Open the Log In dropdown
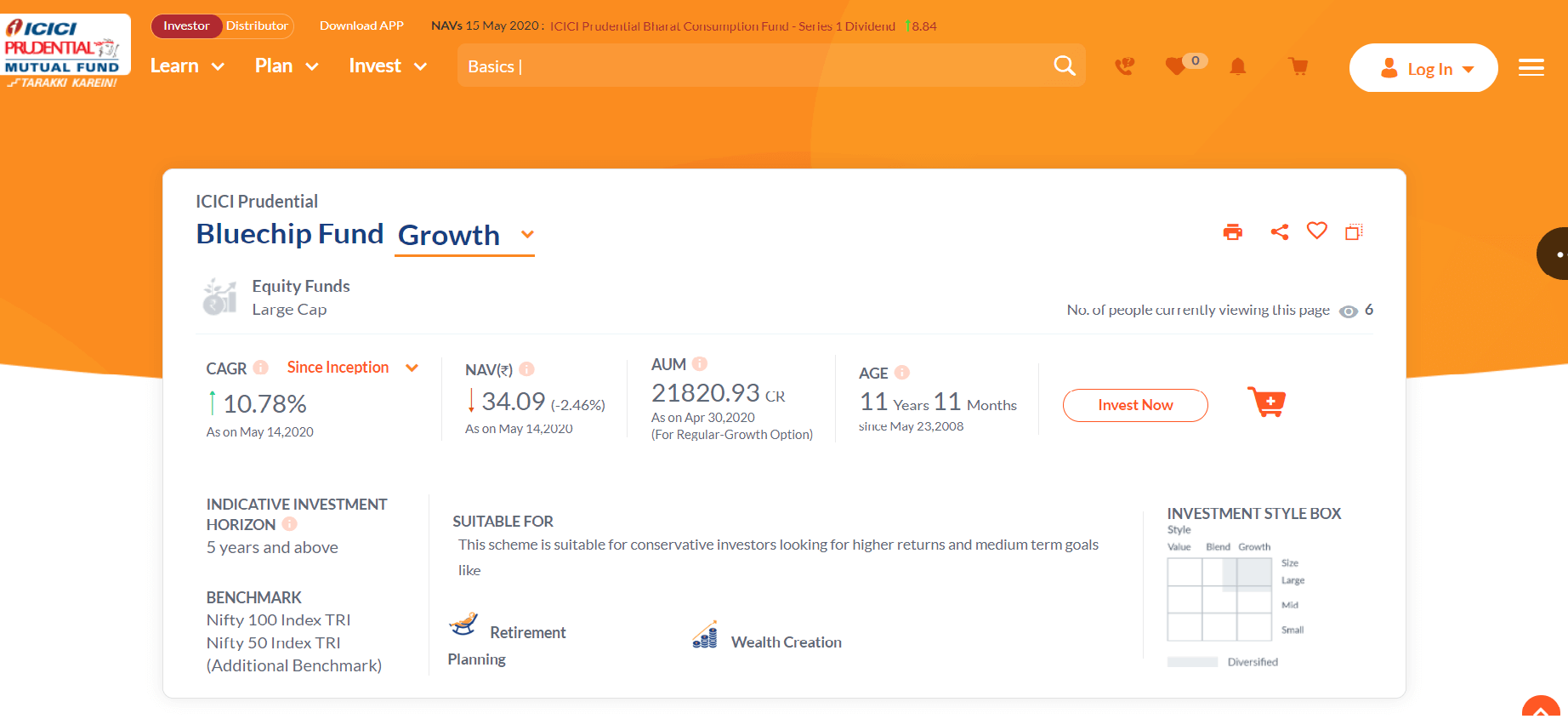The image size is (1568, 719). [1423, 68]
